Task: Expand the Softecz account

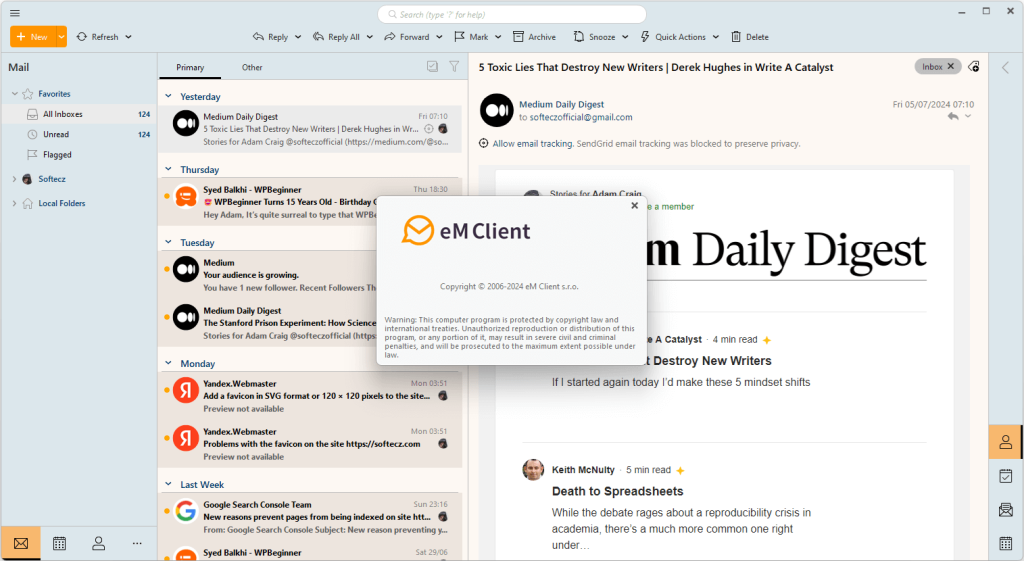Action: [14, 179]
